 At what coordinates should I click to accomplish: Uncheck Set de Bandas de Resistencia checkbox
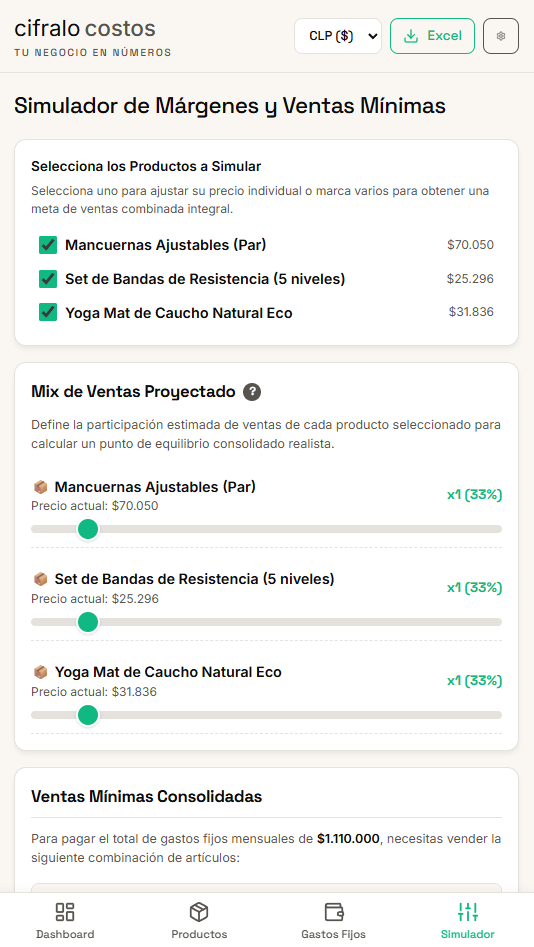tap(48, 279)
